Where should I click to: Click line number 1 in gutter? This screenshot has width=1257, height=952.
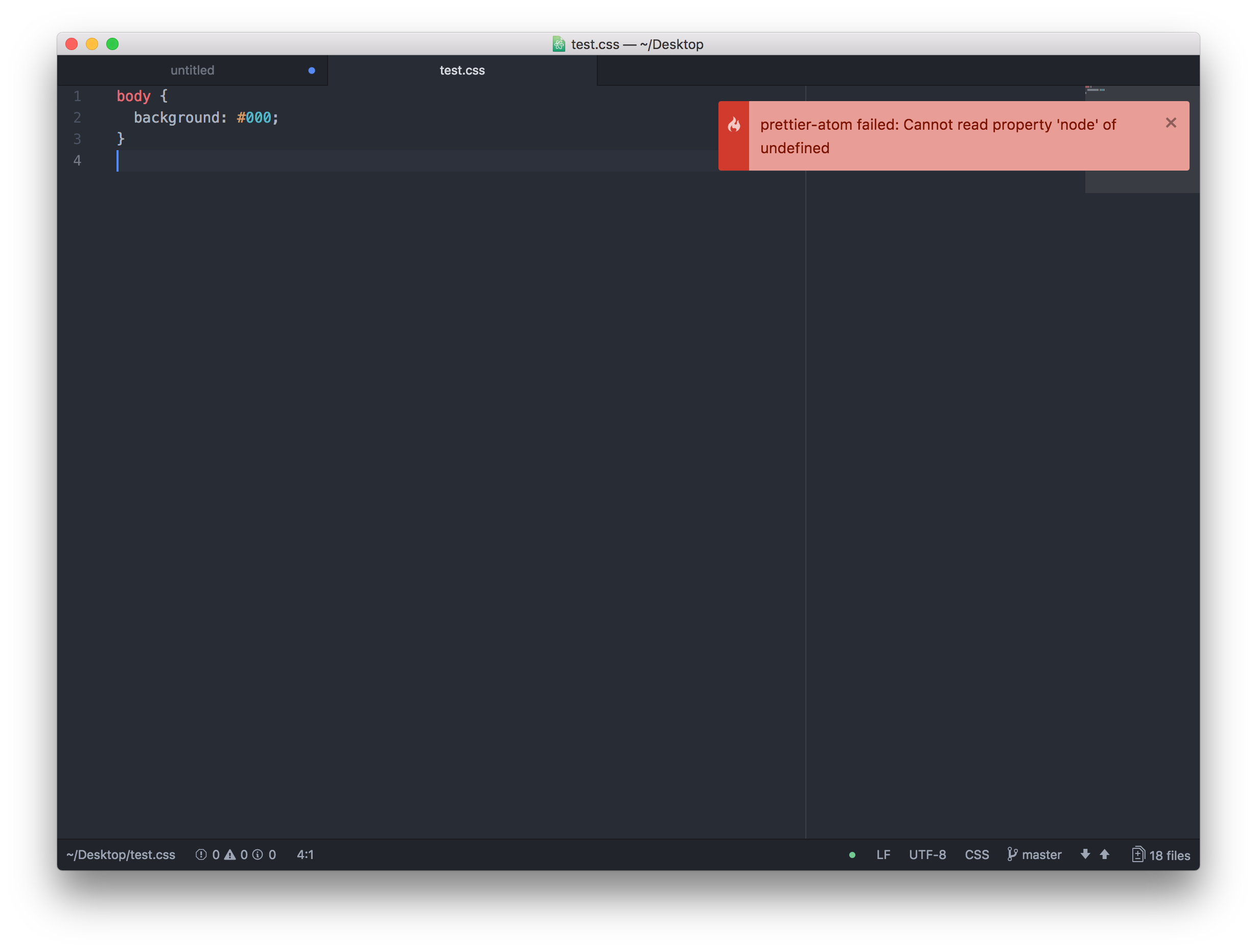pyautogui.click(x=77, y=96)
